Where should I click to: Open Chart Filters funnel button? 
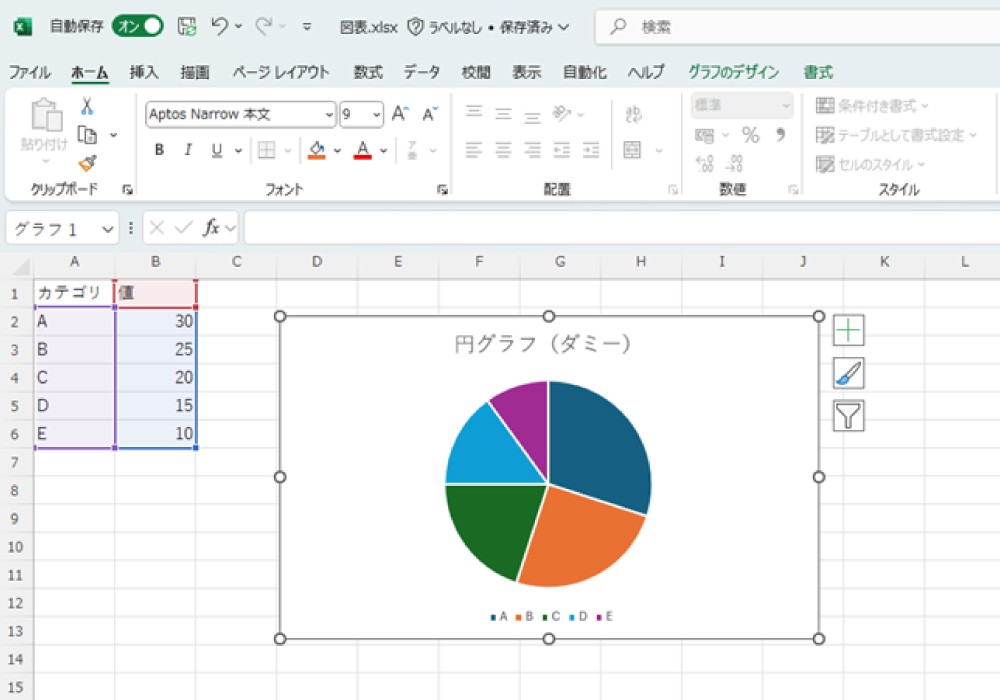[849, 416]
